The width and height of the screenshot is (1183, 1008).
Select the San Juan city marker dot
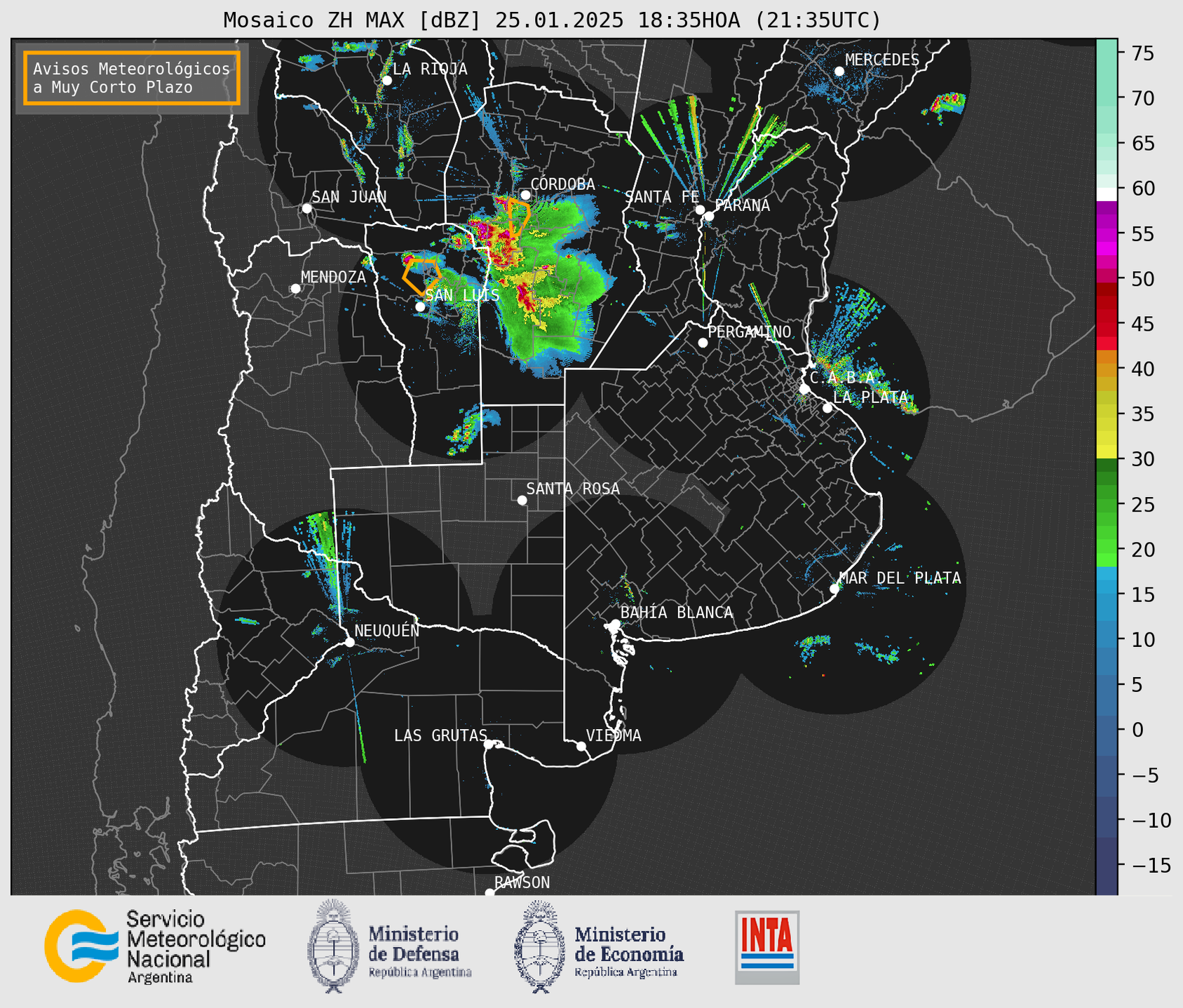tap(306, 208)
